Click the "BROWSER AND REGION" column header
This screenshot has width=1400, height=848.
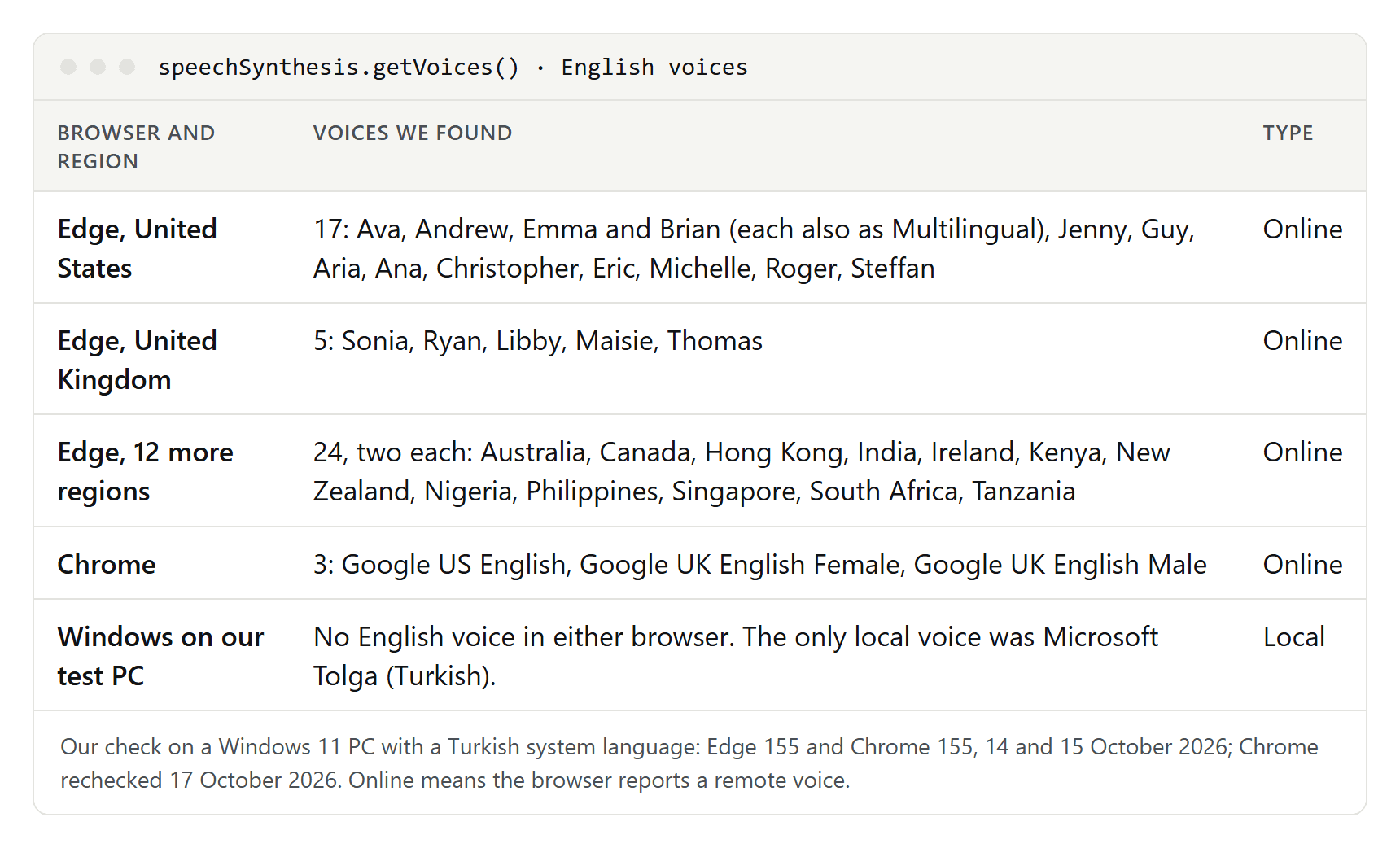point(136,146)
